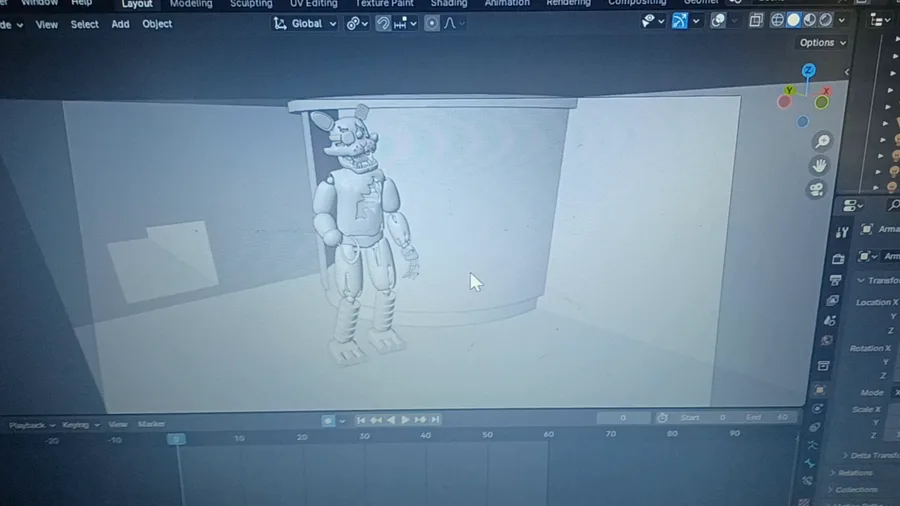Open the Layout workspace tab

click(137, 4)
